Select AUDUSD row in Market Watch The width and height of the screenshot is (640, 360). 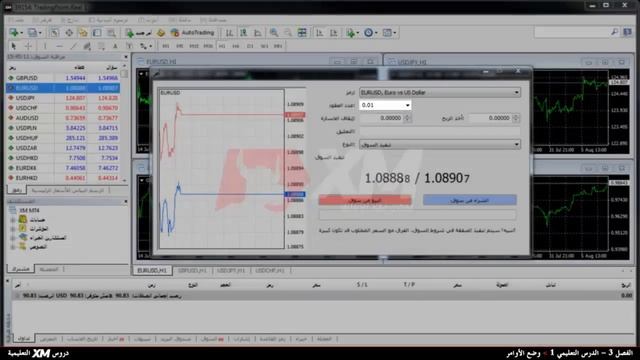tap(63, 118)
